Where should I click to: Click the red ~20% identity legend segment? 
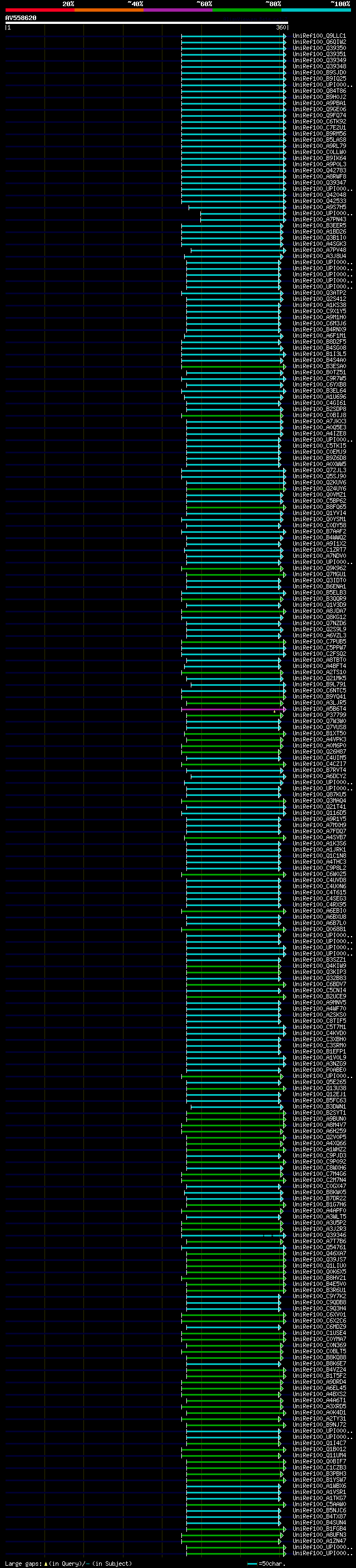[x=39, y=11]
